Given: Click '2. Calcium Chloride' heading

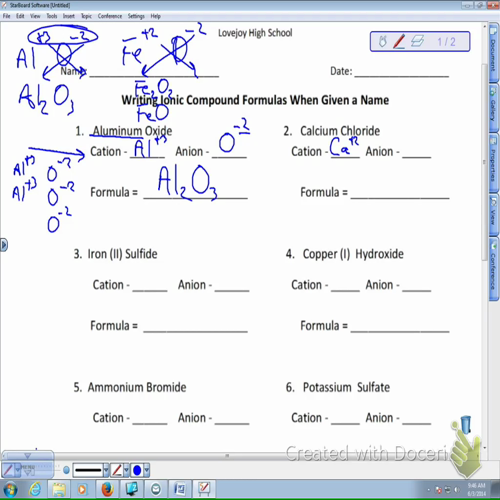Looking at the screenshot, I should (x=331, y=131).
